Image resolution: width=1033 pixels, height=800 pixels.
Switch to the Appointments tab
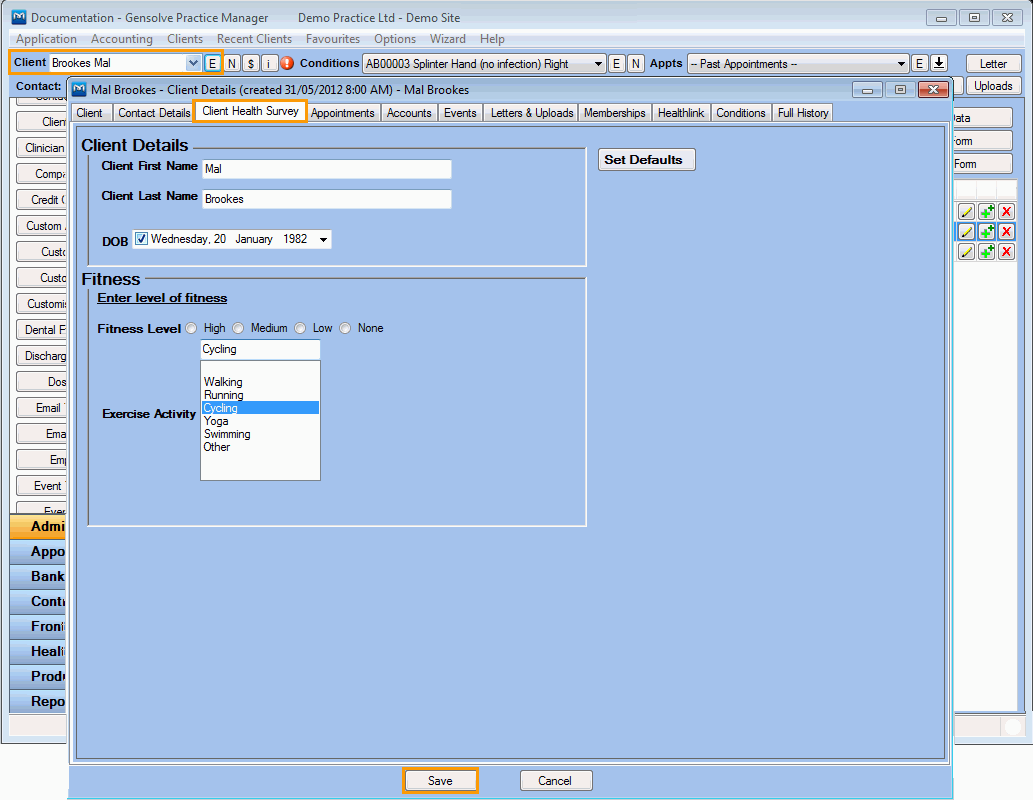point(343,112)
